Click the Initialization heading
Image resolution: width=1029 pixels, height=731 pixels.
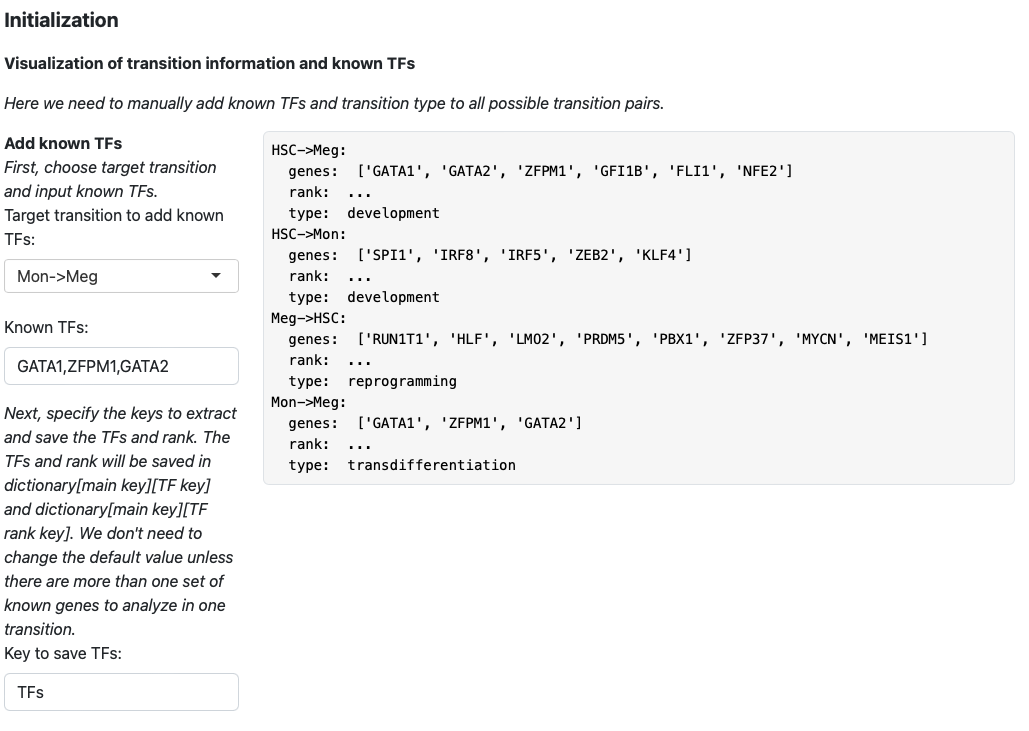[61, 20]
